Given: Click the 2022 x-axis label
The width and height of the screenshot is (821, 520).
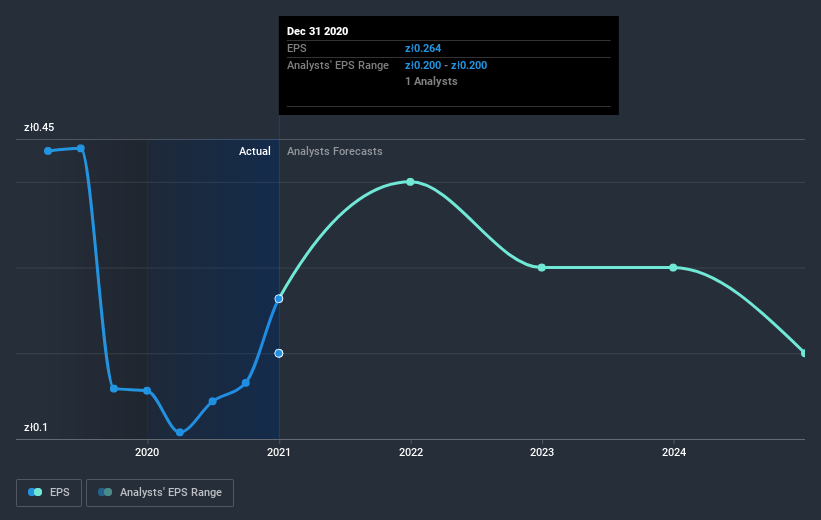Looking at the screenshot, I should pyautogui.click(x=411, y=452).
